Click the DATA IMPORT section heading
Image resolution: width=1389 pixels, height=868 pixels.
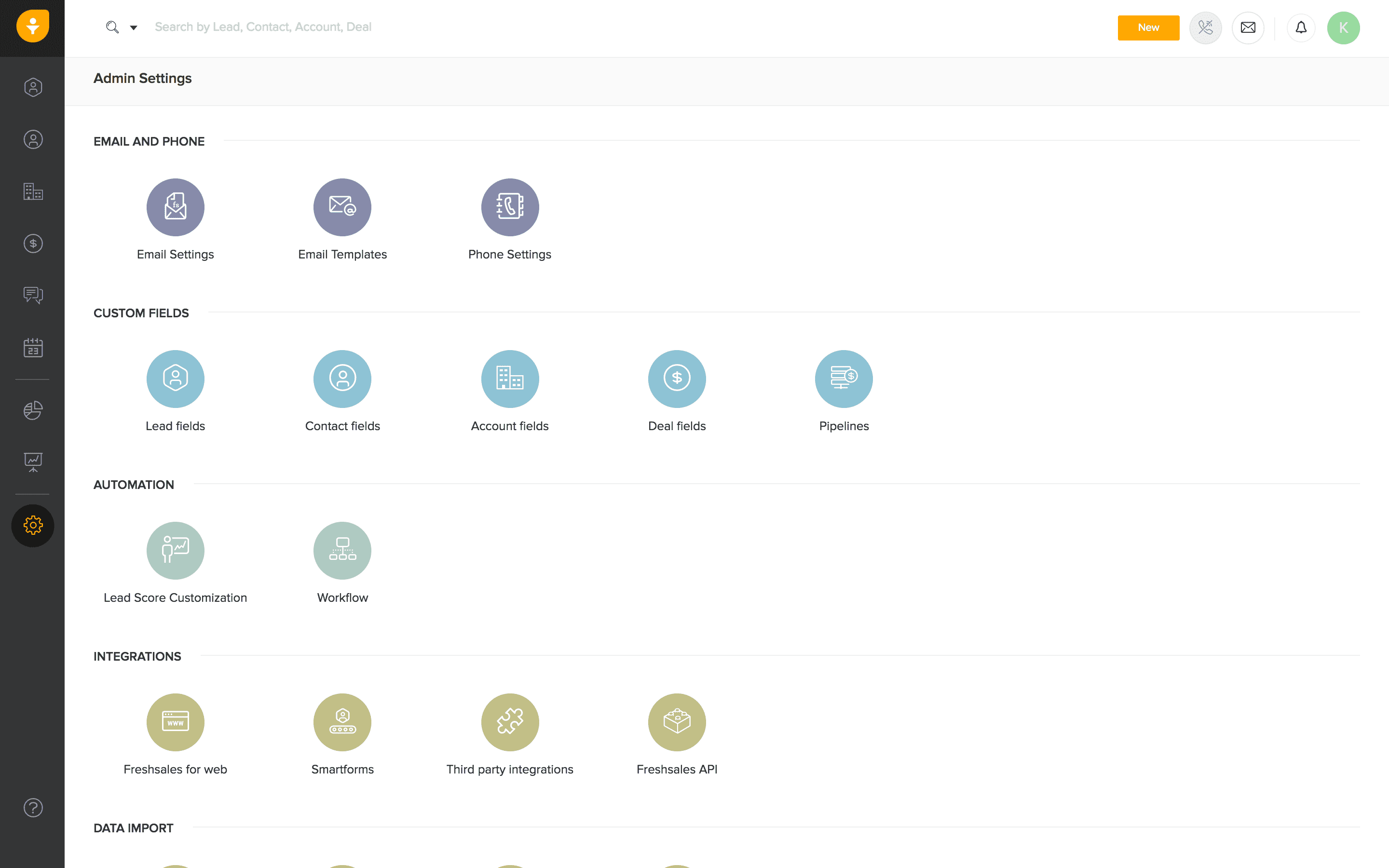click(133, 828)
